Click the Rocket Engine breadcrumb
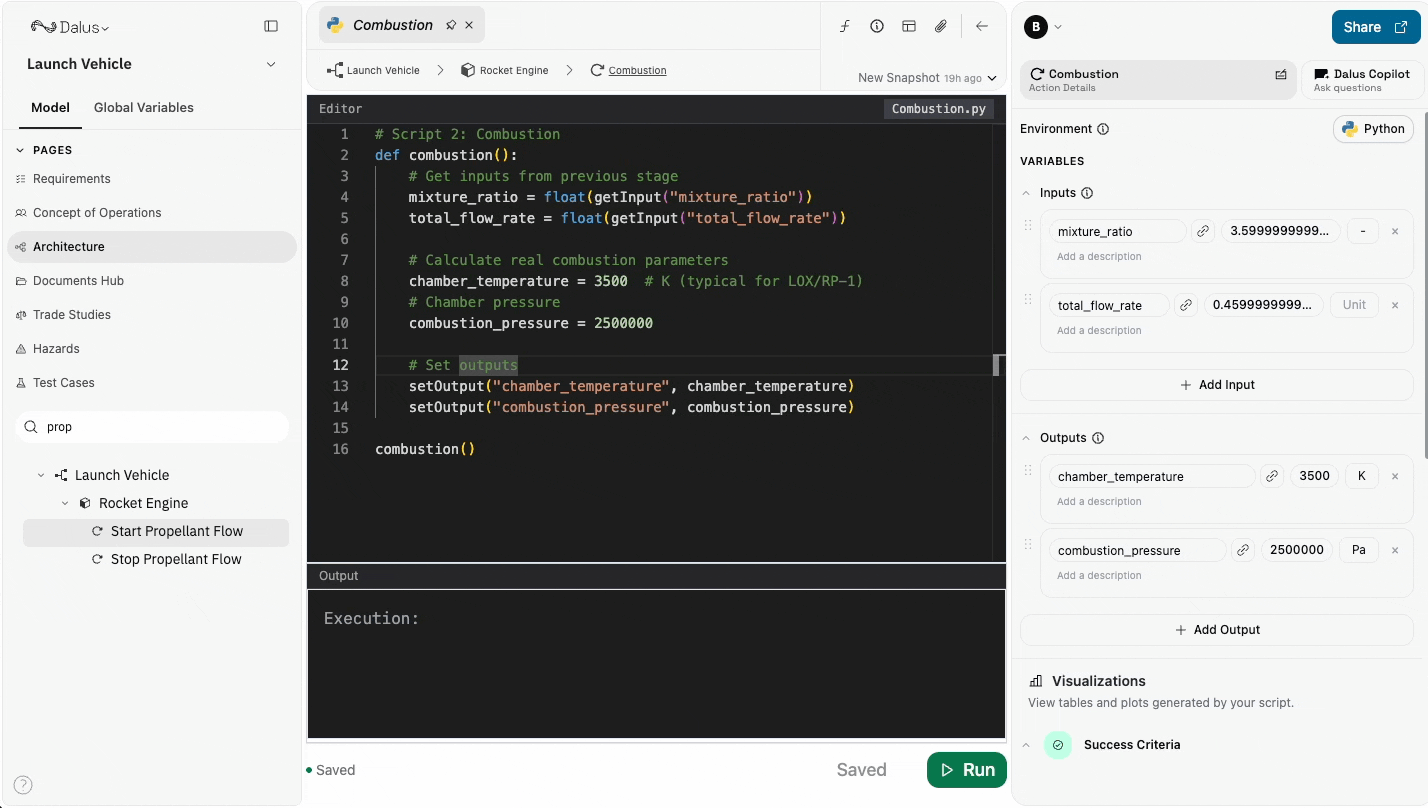1428x808 pixels. pos(505,70)
